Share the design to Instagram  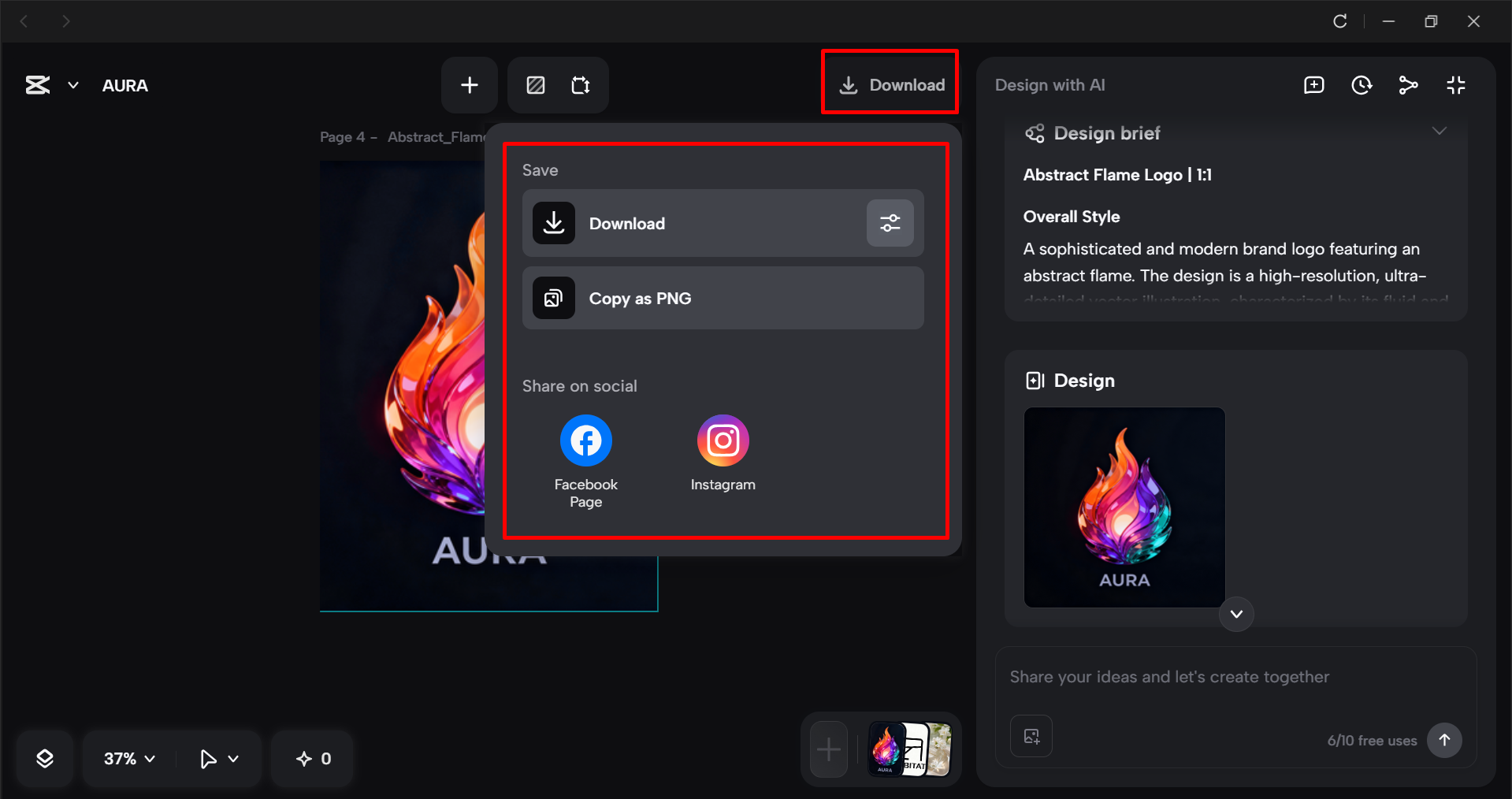pyautogui.click(x=722, y=440)
